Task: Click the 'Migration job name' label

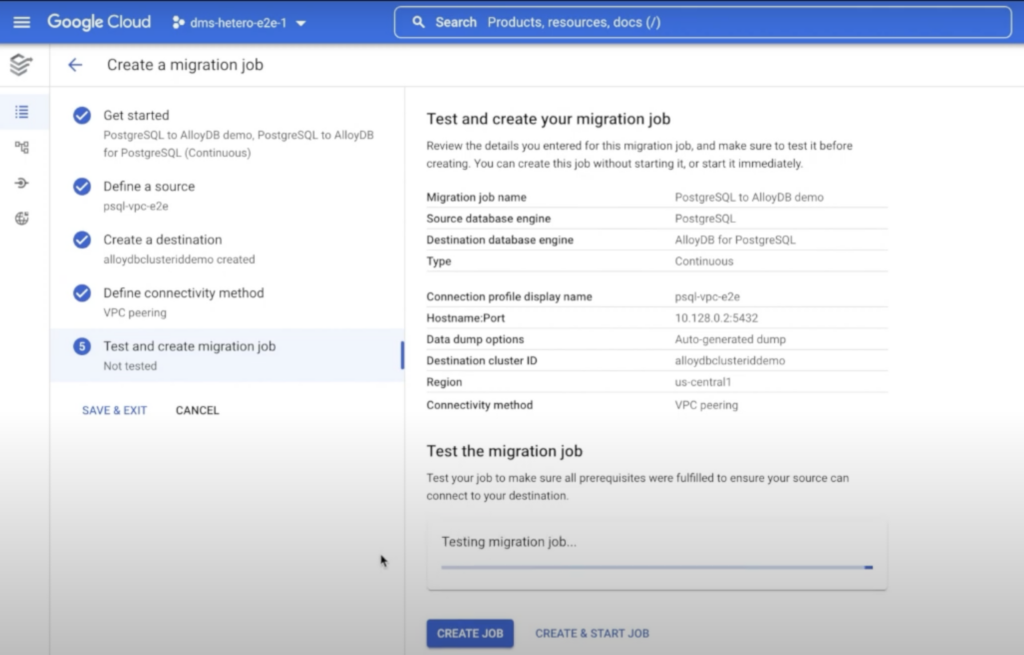Action: coord(476,197)
